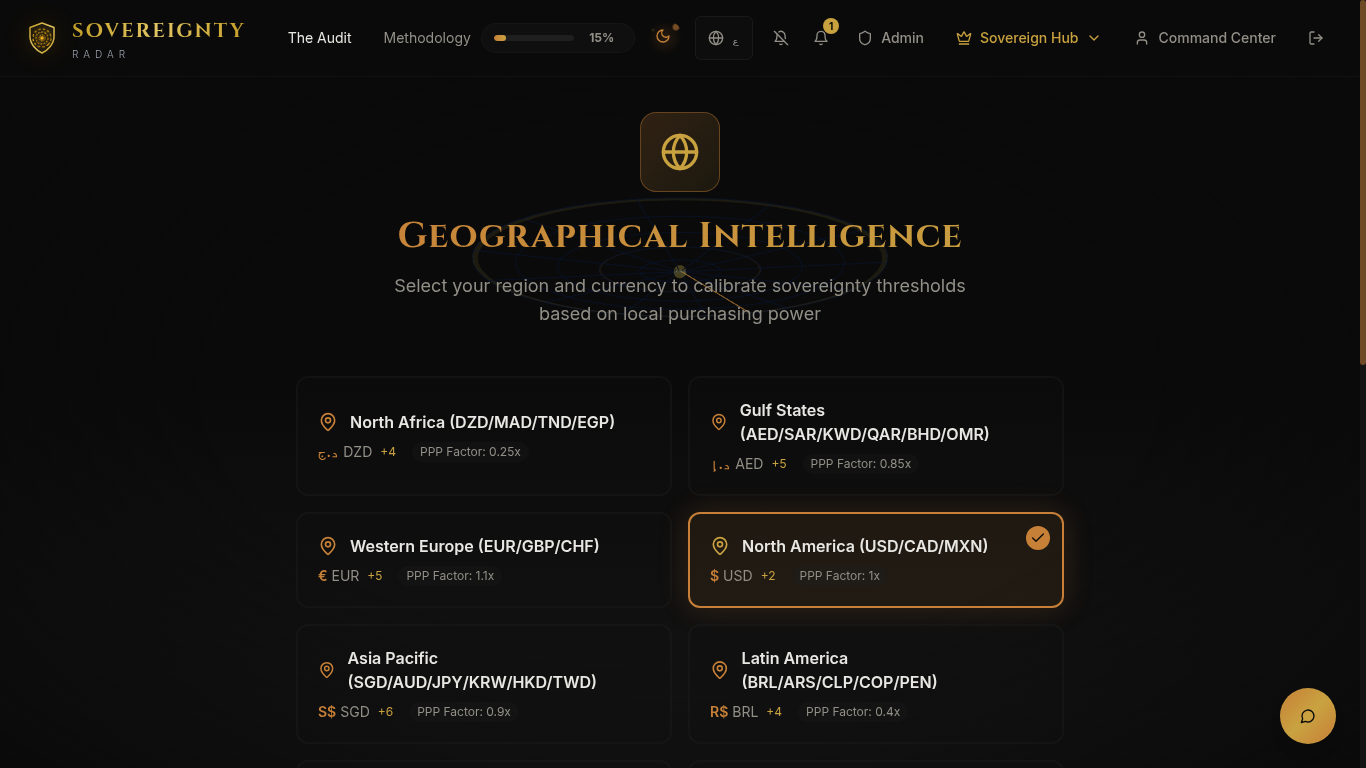This screenshot has width=1366, height=768.
Task: Log out using the exit icon
Action: (1316, 37)
